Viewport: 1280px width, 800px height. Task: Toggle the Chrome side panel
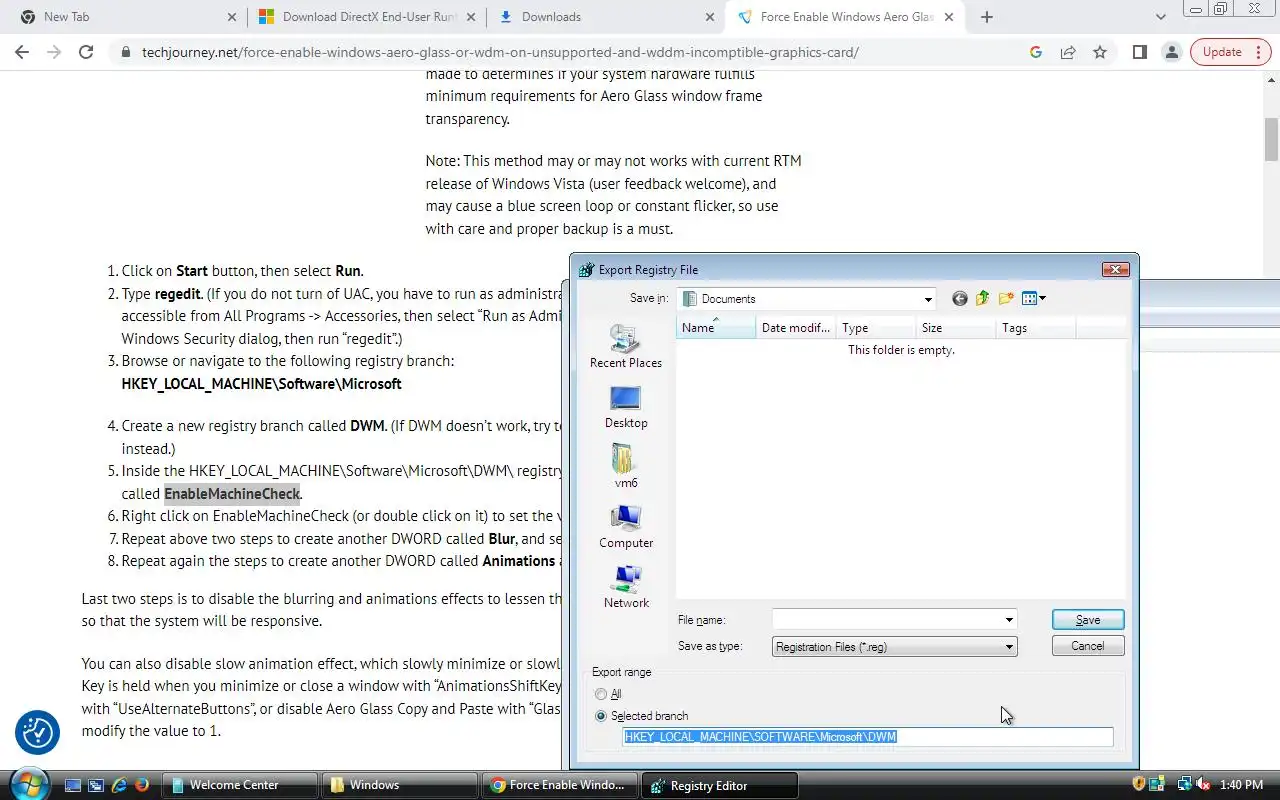1139,52
